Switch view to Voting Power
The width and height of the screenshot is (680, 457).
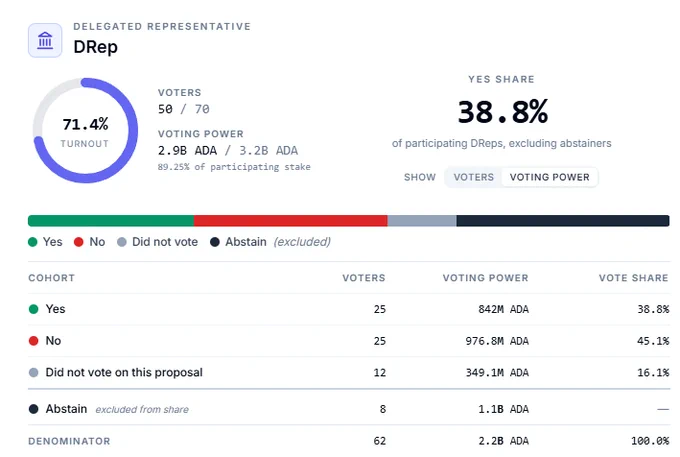[x=549, y=177]
